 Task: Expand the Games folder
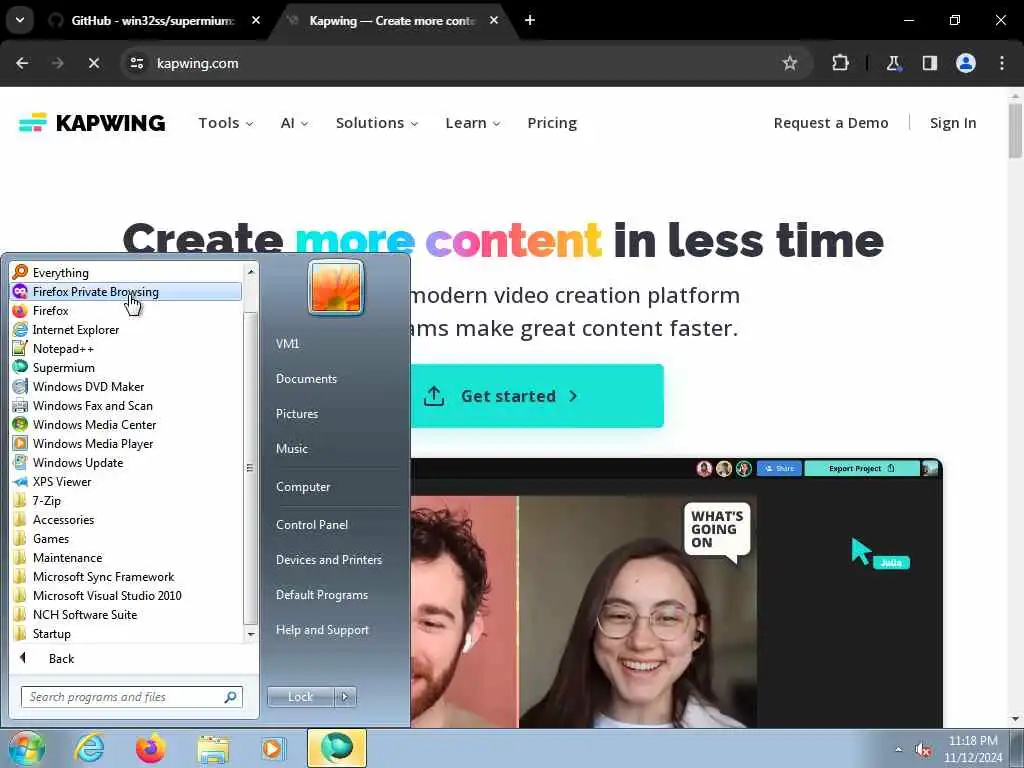coord(51,539)
